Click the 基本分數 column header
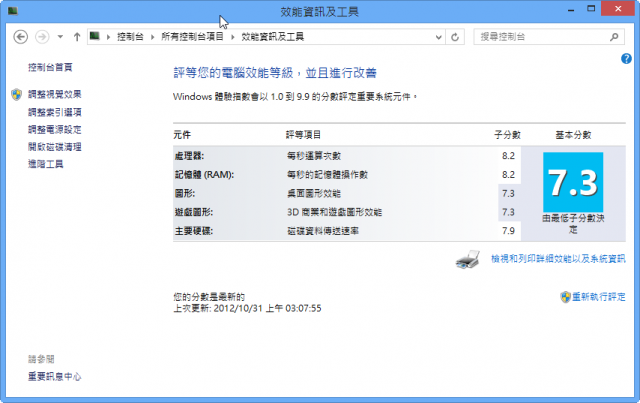 pos(573,135)
